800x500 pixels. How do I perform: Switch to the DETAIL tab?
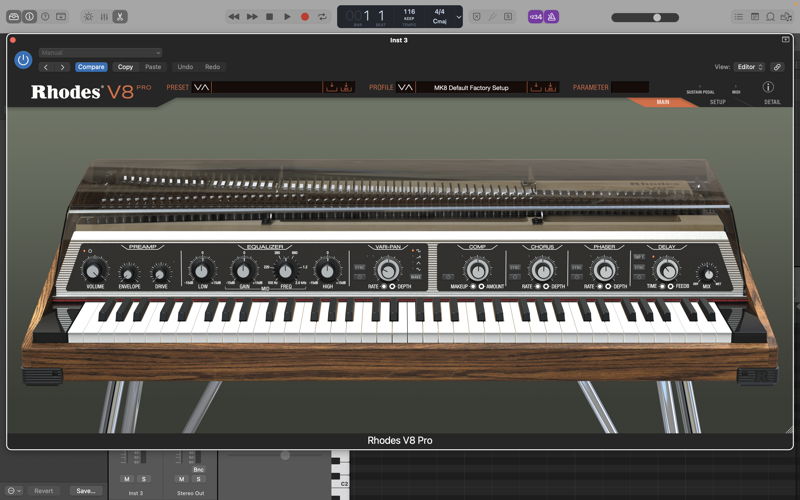point(772,102)
